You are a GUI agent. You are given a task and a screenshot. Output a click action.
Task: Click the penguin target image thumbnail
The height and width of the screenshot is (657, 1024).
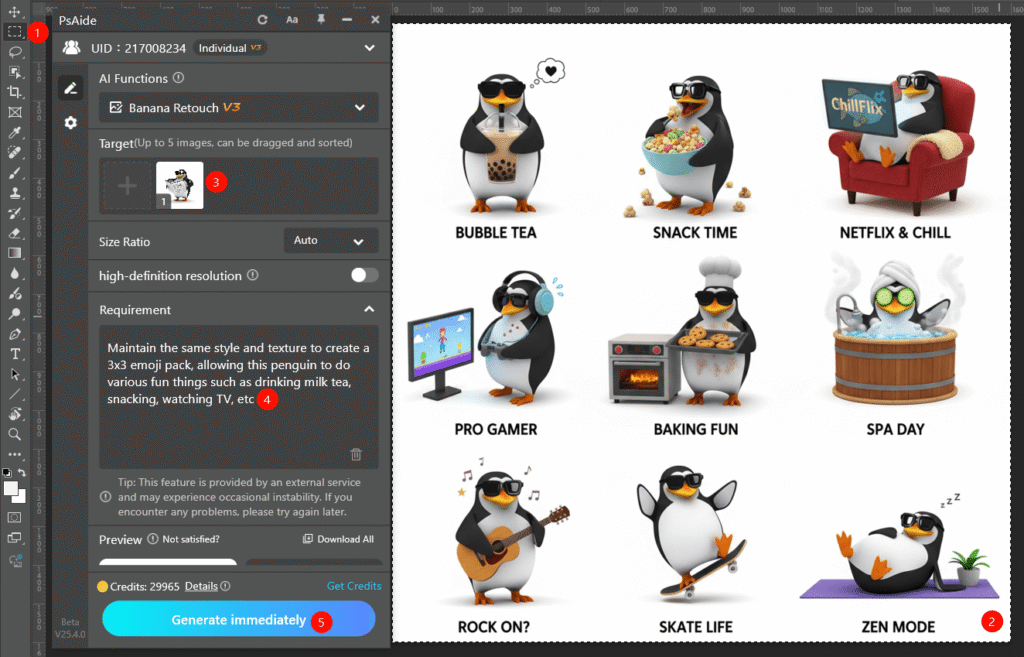179,185
